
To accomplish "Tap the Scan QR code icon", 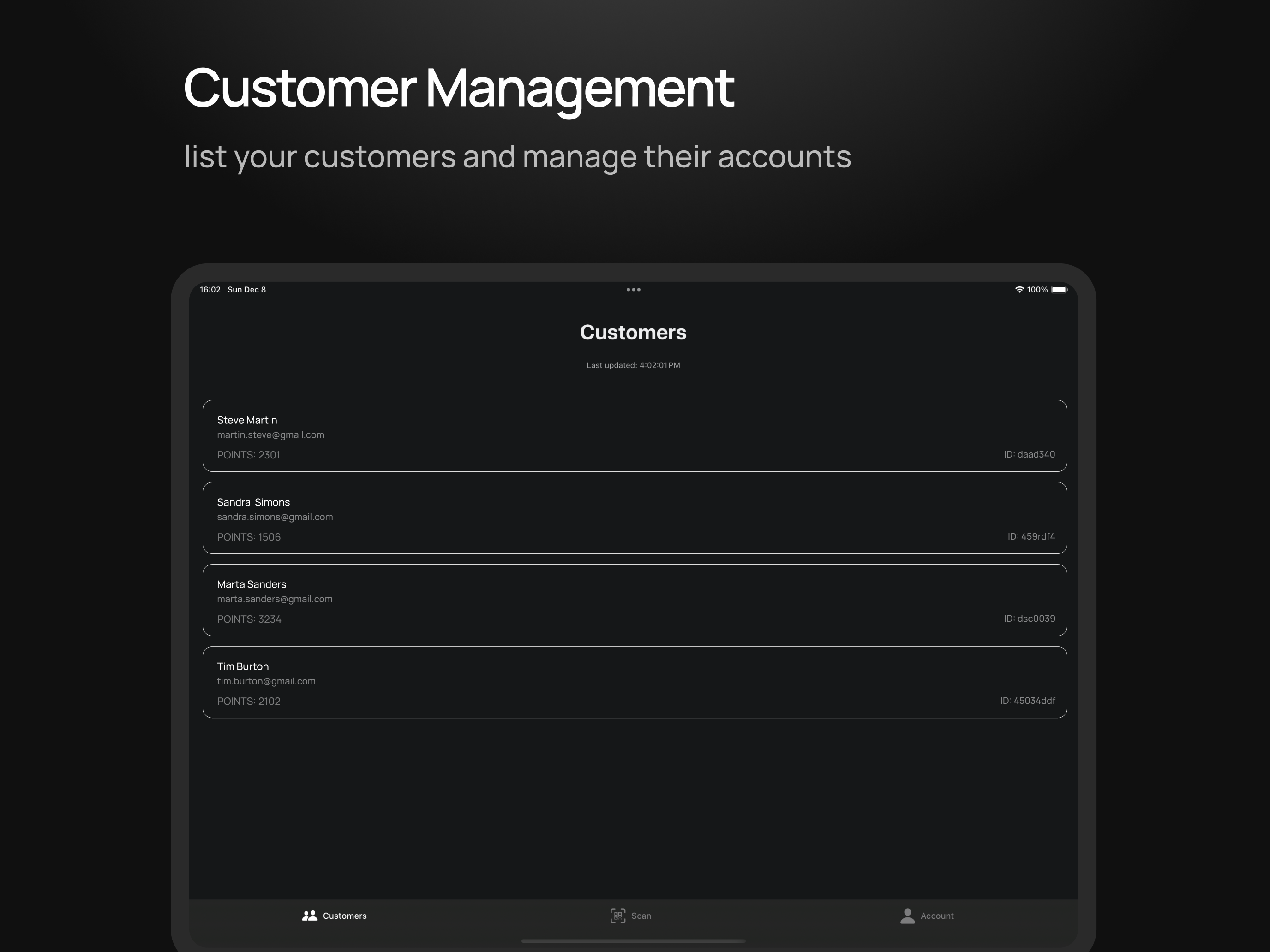I will (x=618, y=916).
